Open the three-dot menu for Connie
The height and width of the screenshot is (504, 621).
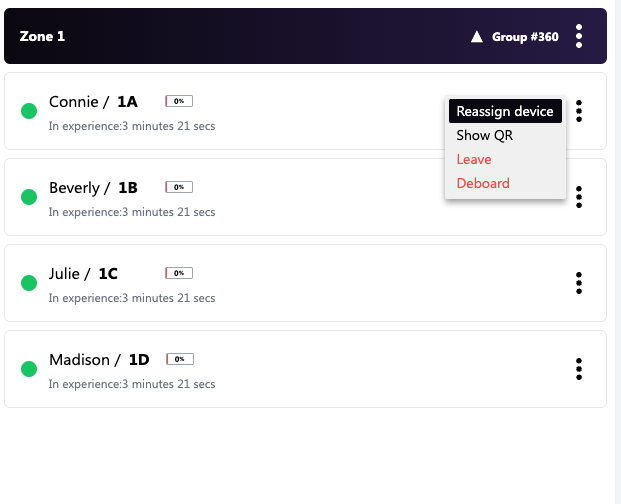579,111
